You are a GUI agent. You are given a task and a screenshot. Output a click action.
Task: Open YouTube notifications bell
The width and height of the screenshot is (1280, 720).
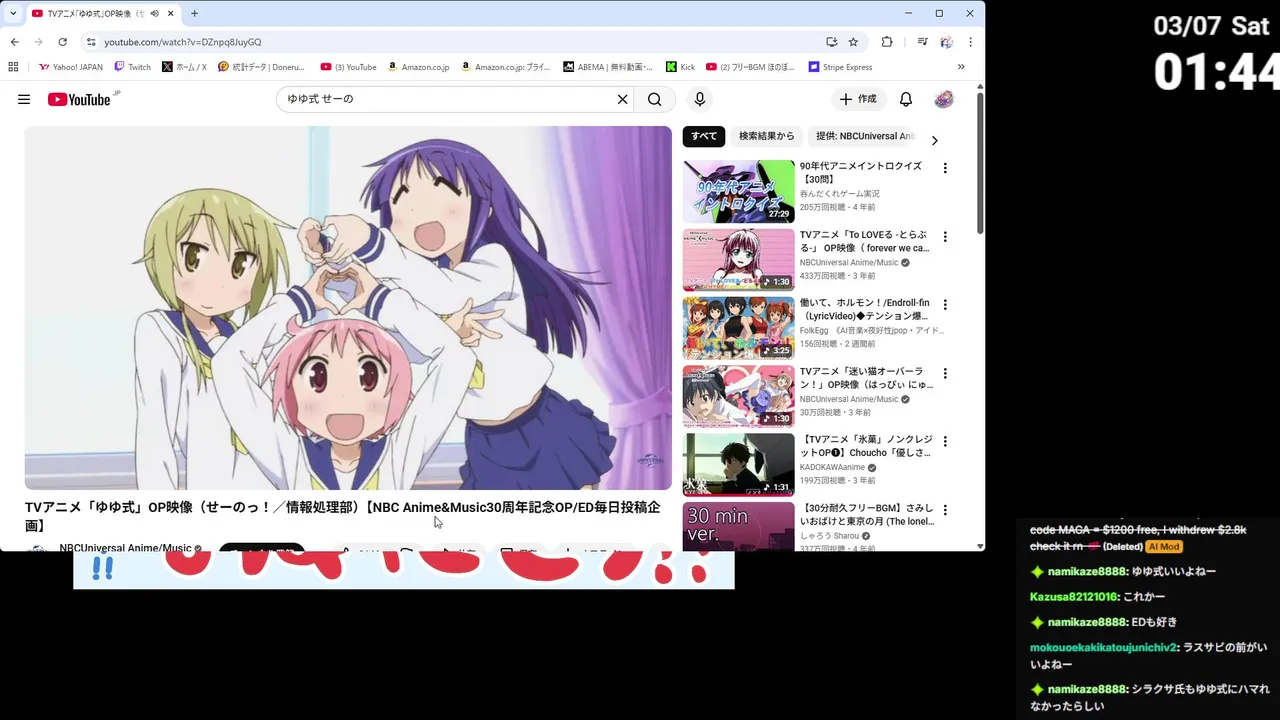click(906, 99)
